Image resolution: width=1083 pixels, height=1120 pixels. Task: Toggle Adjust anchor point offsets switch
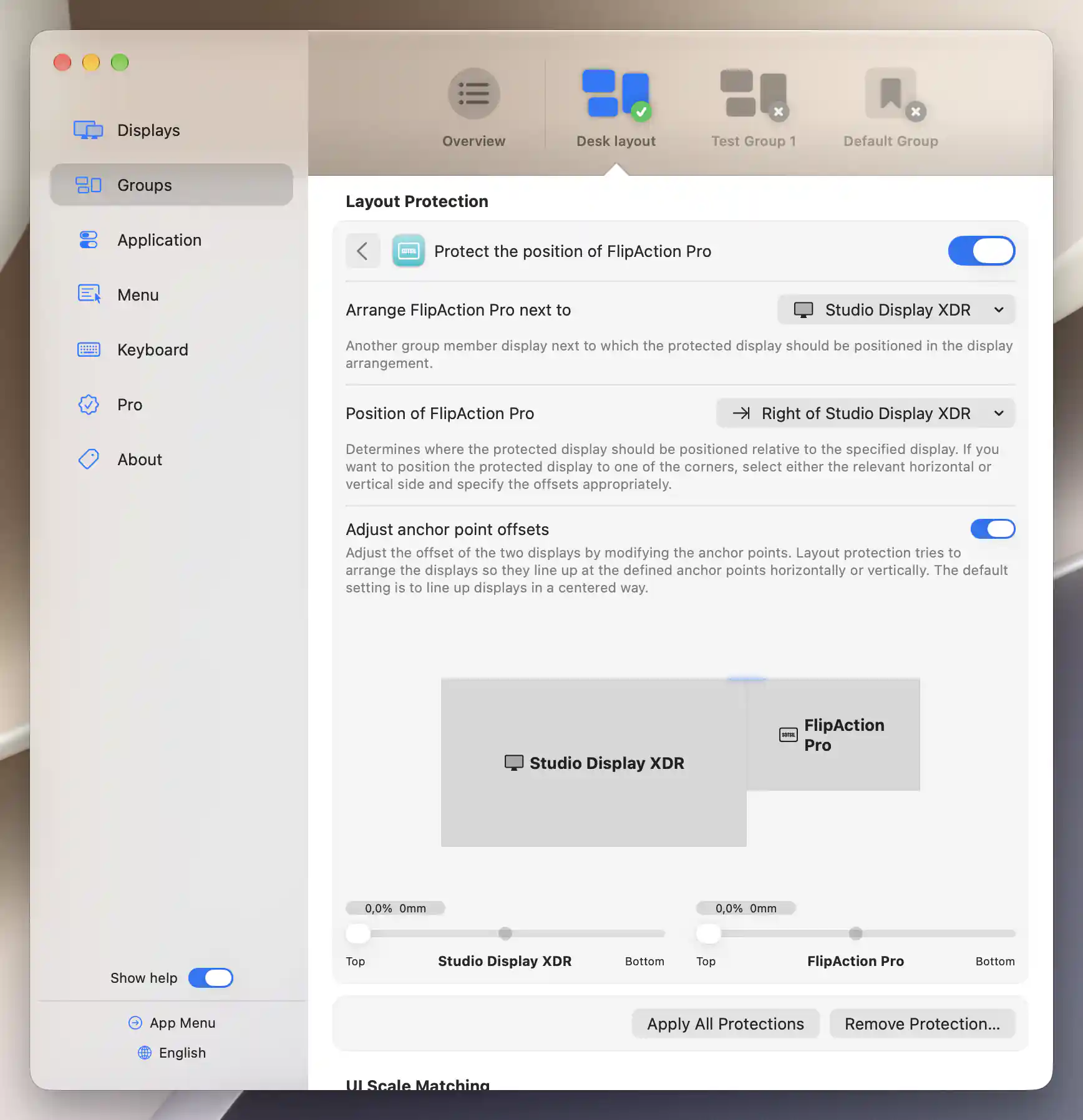[x=993, y=529]
